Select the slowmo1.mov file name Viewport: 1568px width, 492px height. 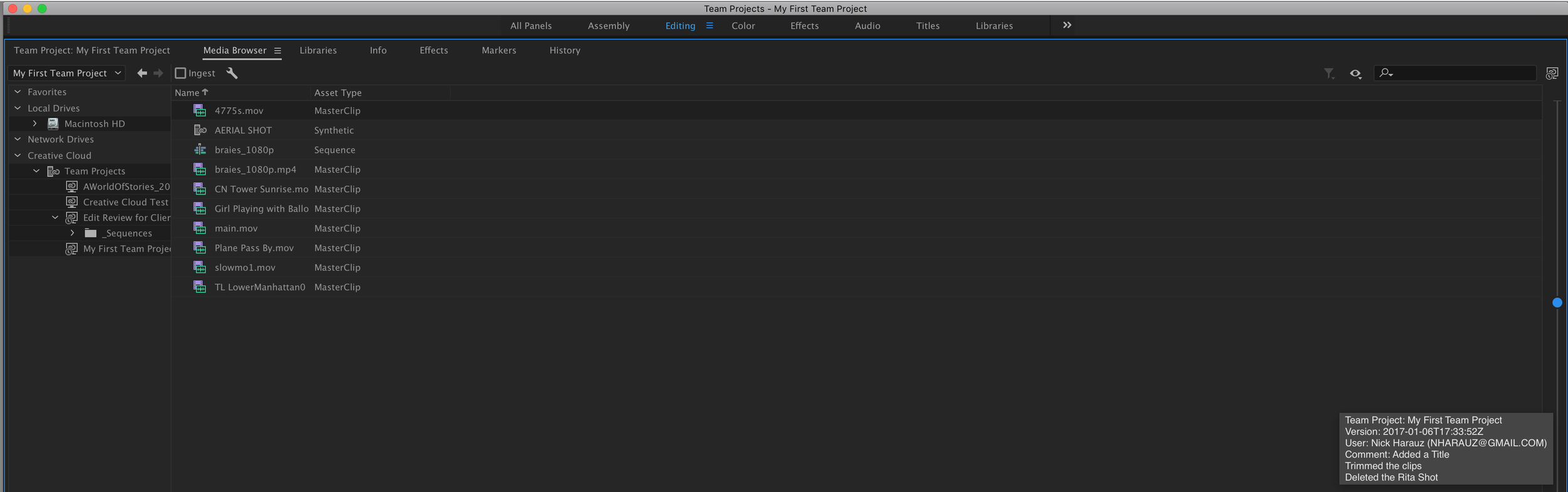click(245, 268)
